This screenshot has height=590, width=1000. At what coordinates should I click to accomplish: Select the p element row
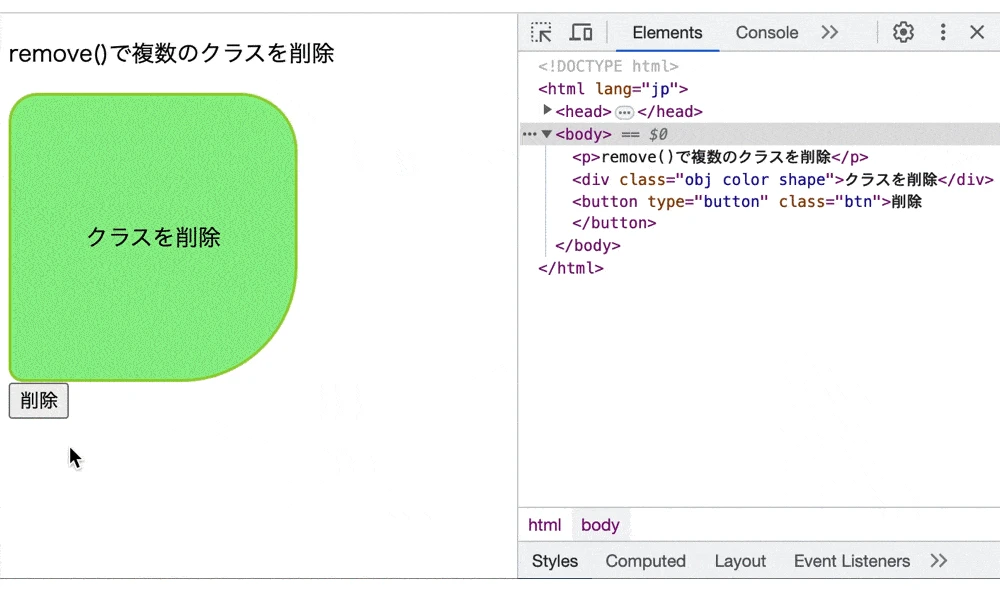point(720,157)
